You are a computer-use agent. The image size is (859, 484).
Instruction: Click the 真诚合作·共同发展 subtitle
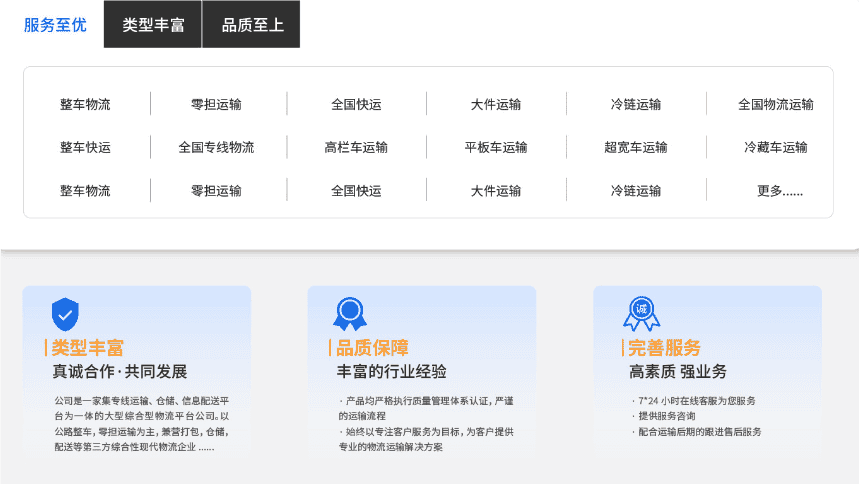(x=120, y=372)
